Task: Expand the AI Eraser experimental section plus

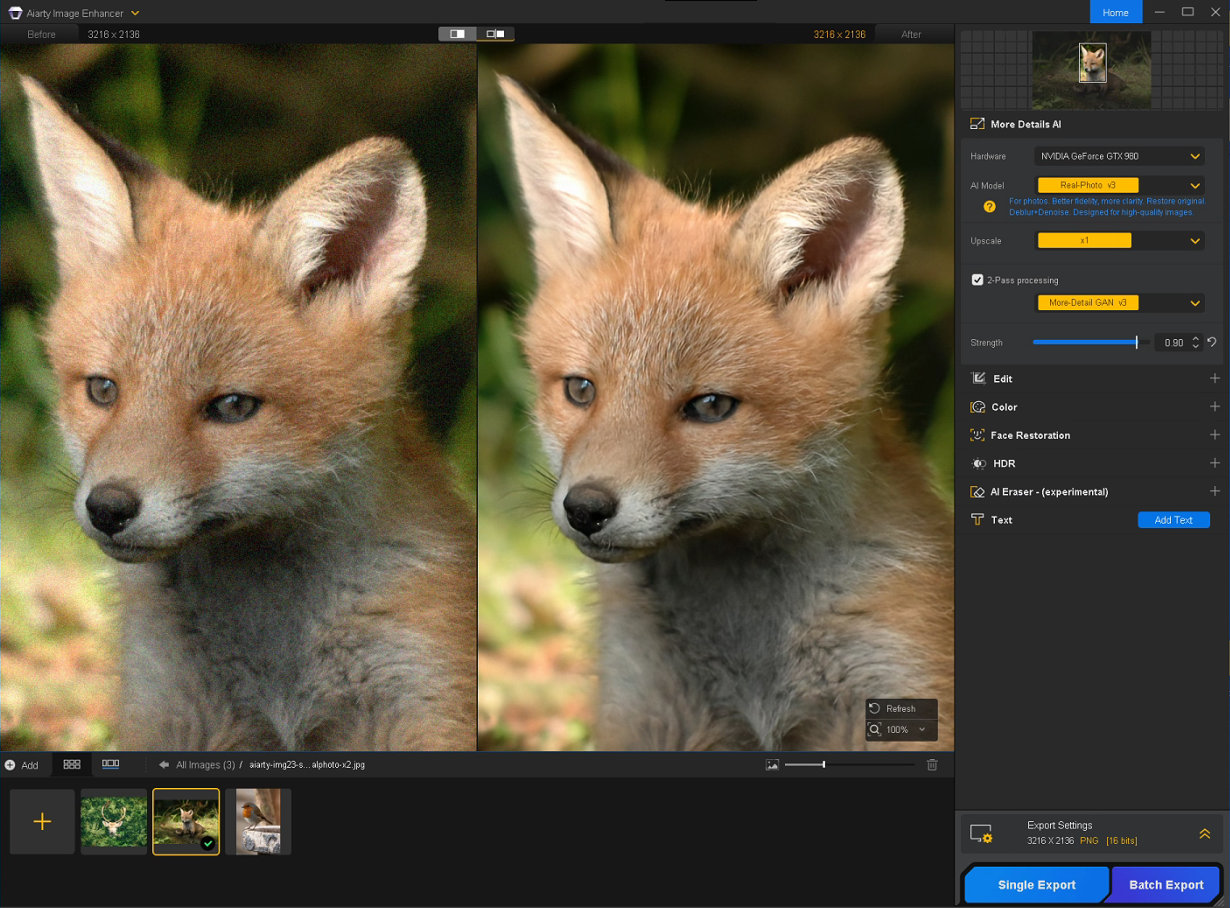Action: 1215,491
